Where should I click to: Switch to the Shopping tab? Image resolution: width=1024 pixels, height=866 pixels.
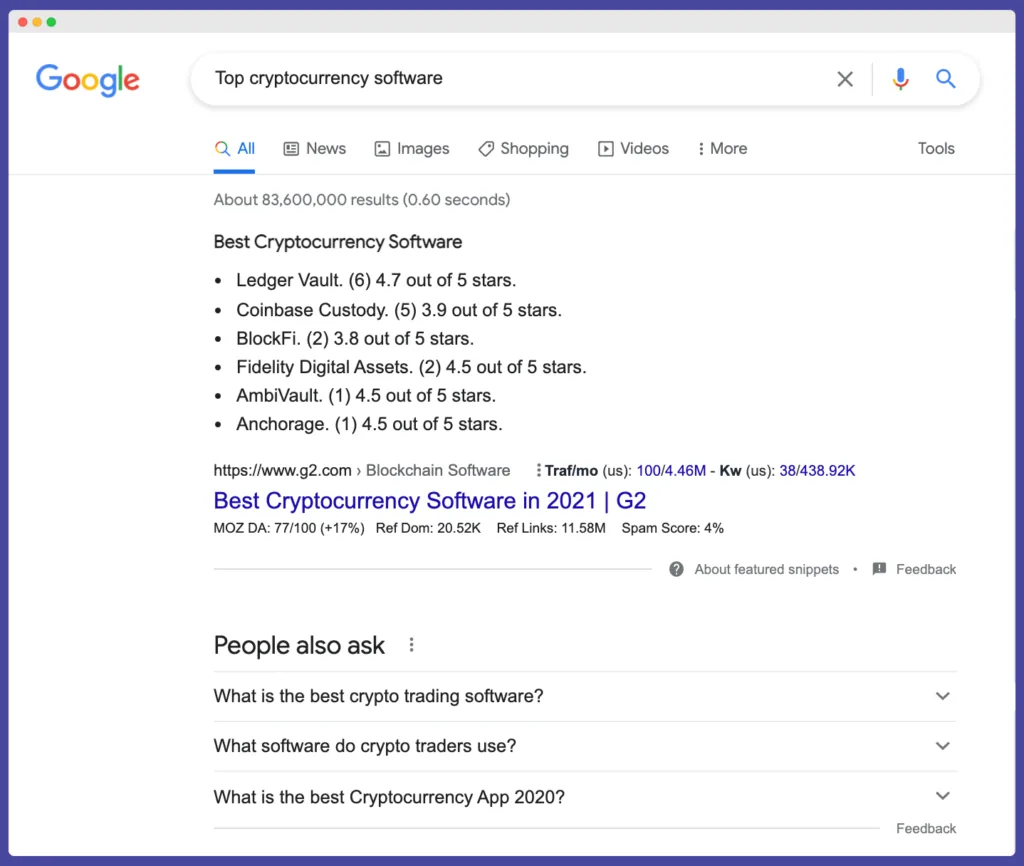pos(523,148)
